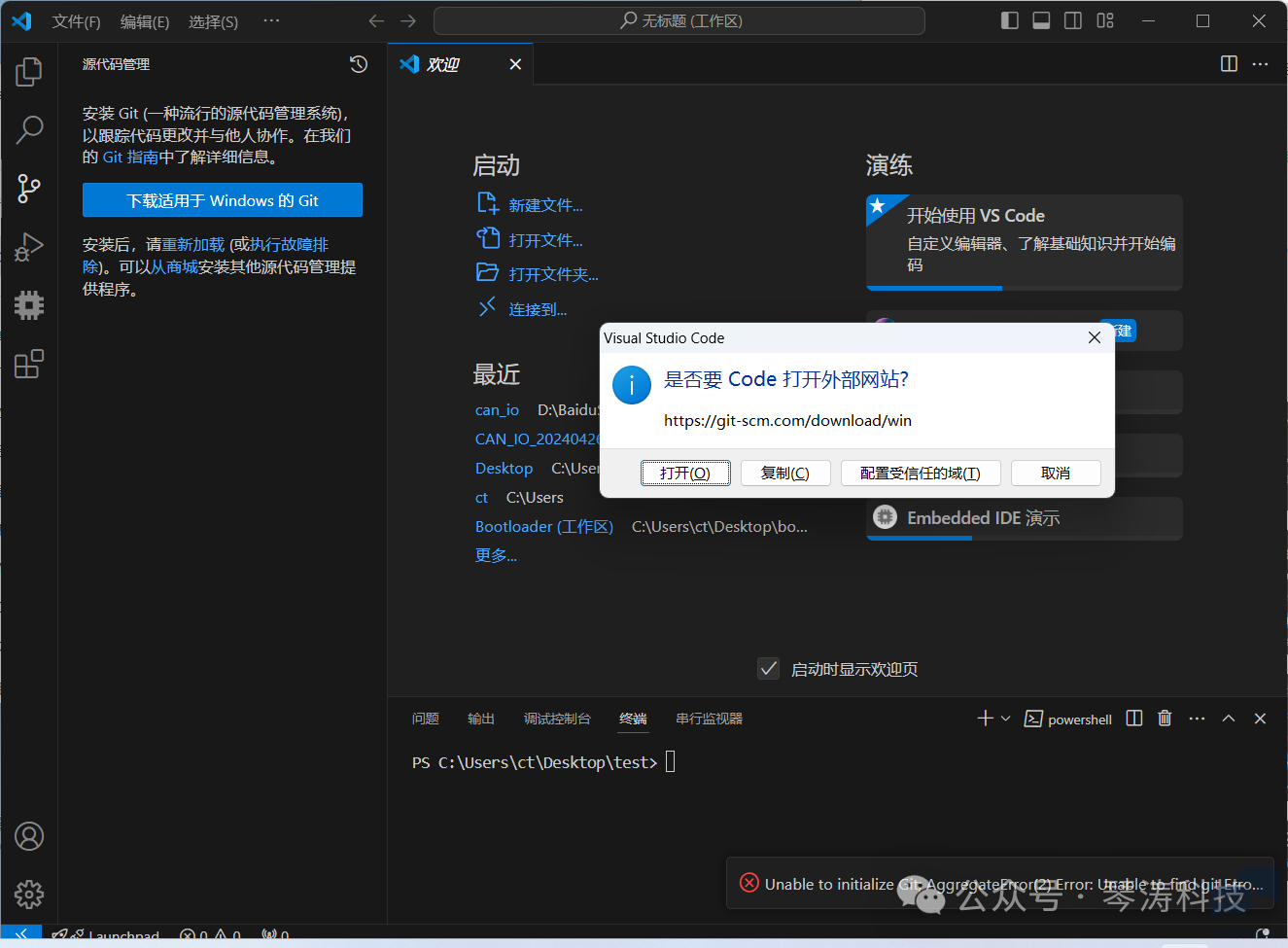Click 配置受信任的域(T) button
1288x948 pixels.
tap(921, 473)
